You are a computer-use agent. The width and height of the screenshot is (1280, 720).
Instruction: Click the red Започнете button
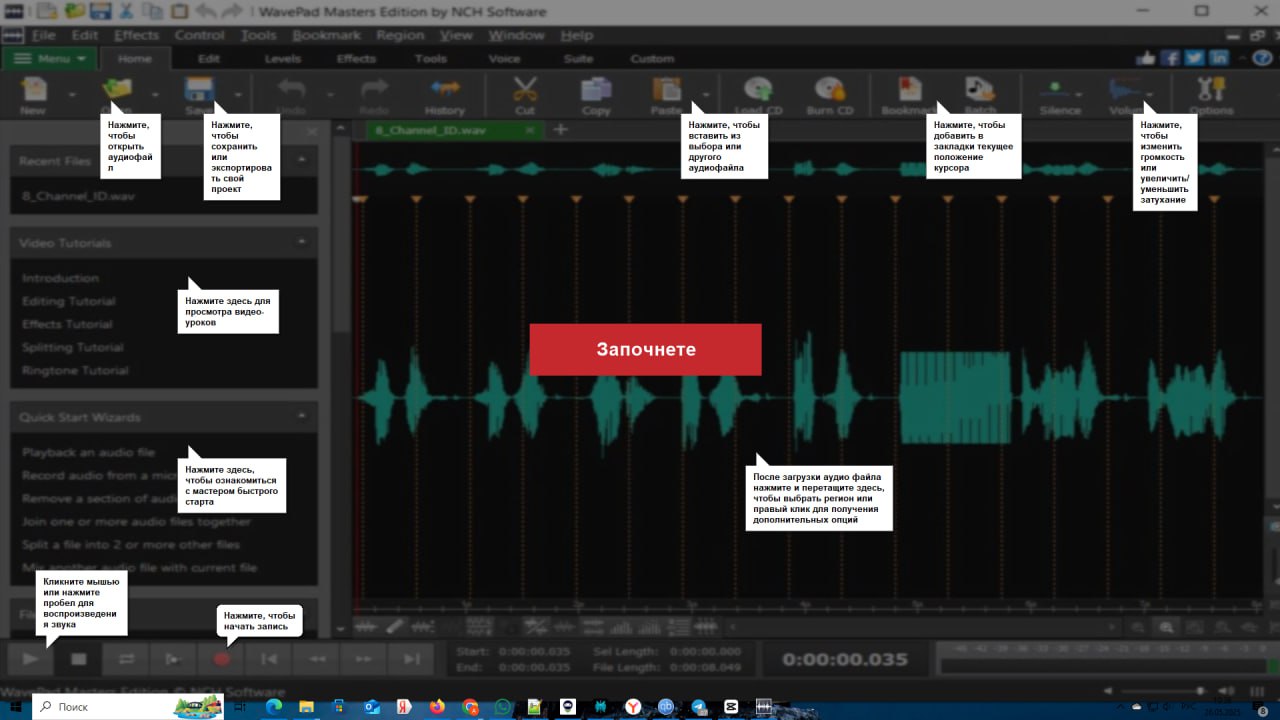(x=645, y=349)
